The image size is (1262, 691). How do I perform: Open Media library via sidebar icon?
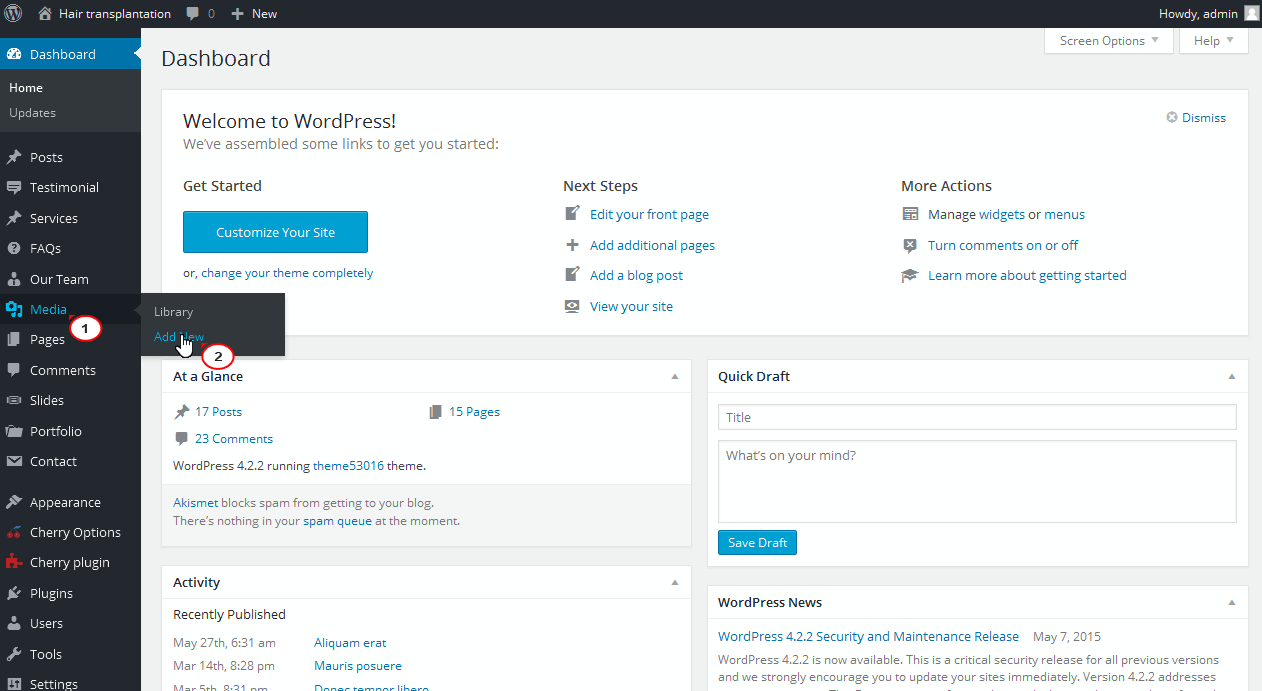(x=15, y=309)
